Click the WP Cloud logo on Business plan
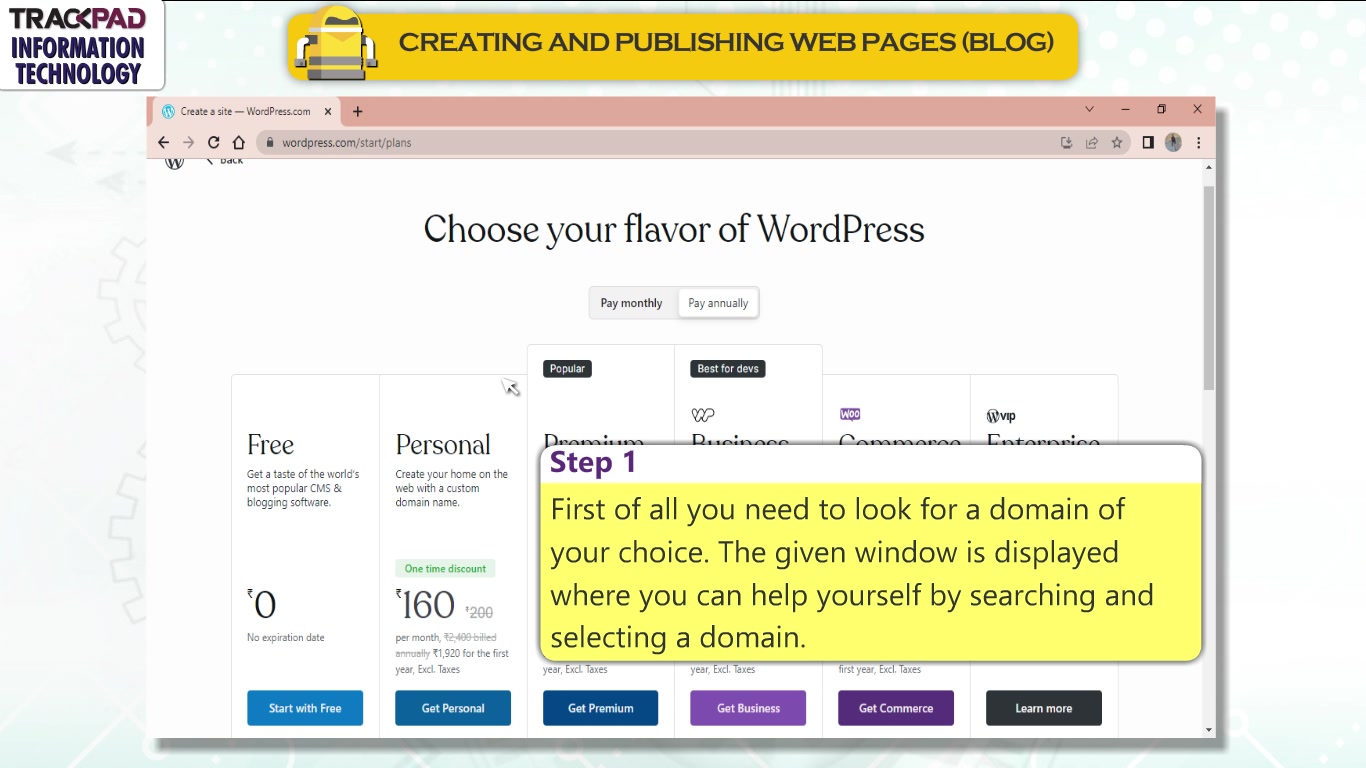 coord(703,415)
